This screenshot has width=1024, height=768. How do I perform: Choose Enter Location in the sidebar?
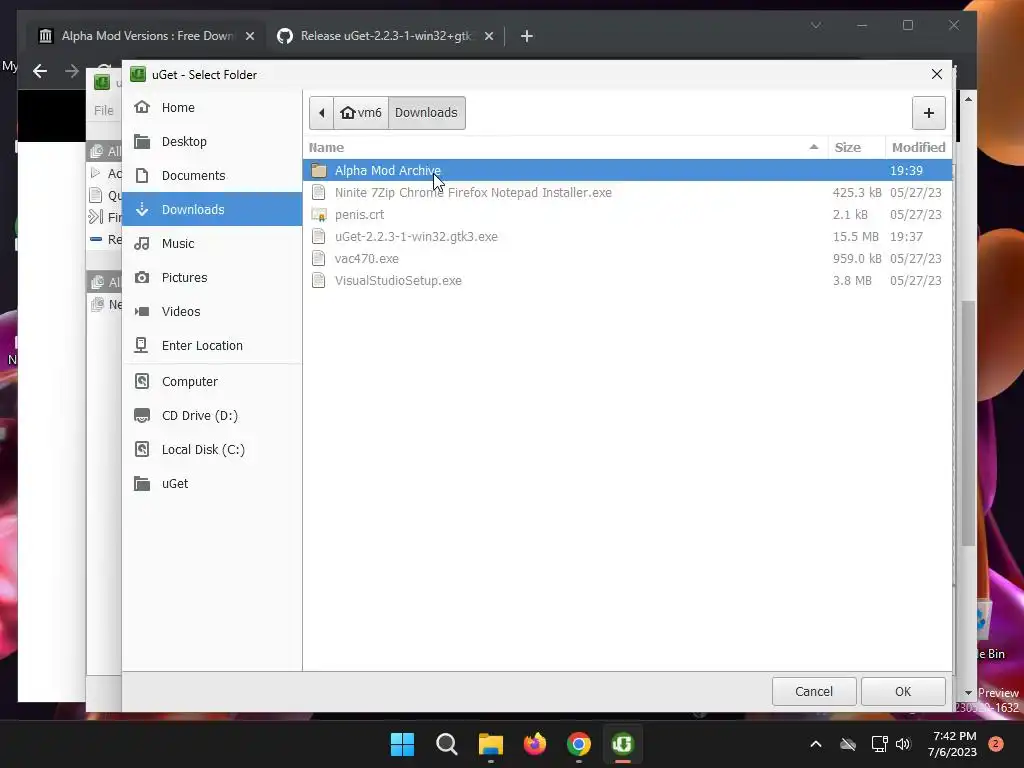212,345
